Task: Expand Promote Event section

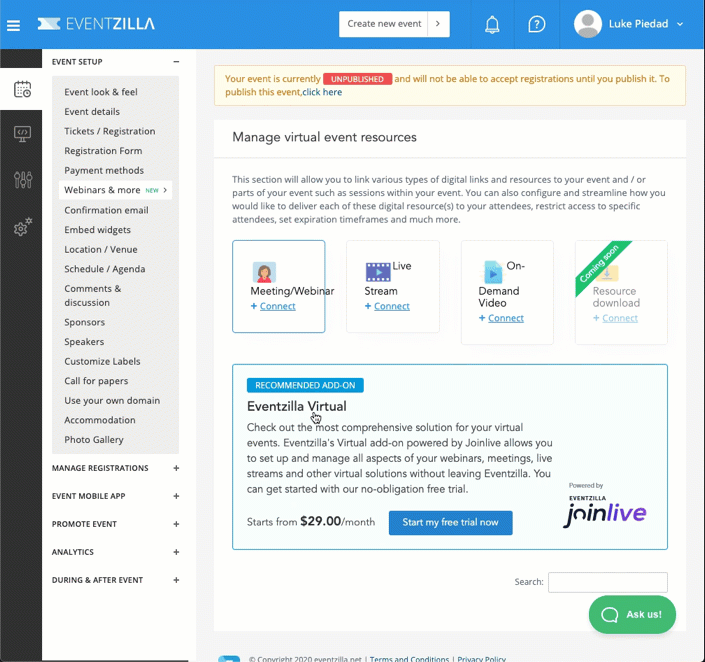Action: [x=176, y=524]
